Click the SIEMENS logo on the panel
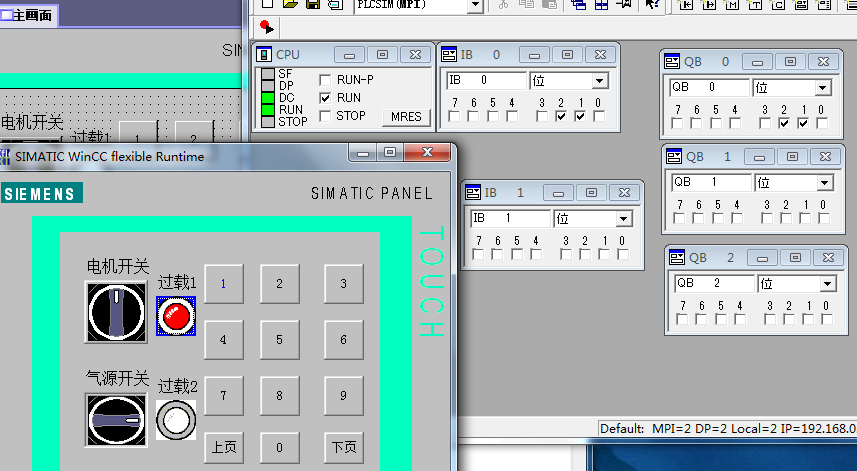Image resolution: width=857 pixels, height=471 pixels. coord(41,193)
